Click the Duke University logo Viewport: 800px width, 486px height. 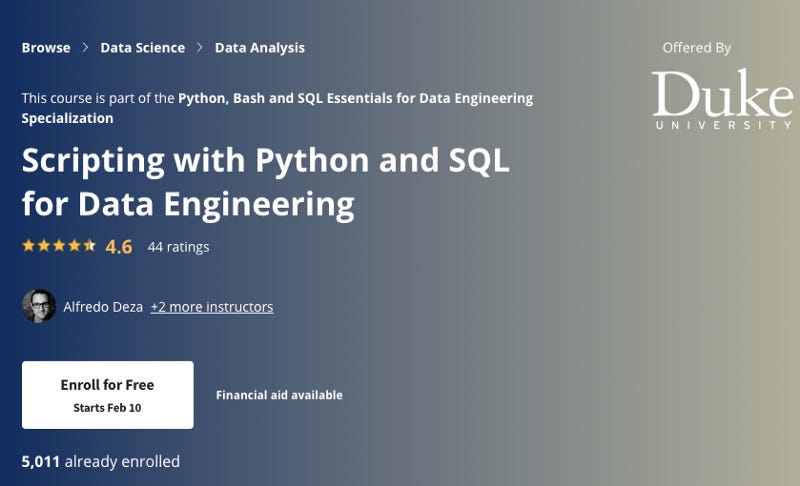click(x=722, y=99)
